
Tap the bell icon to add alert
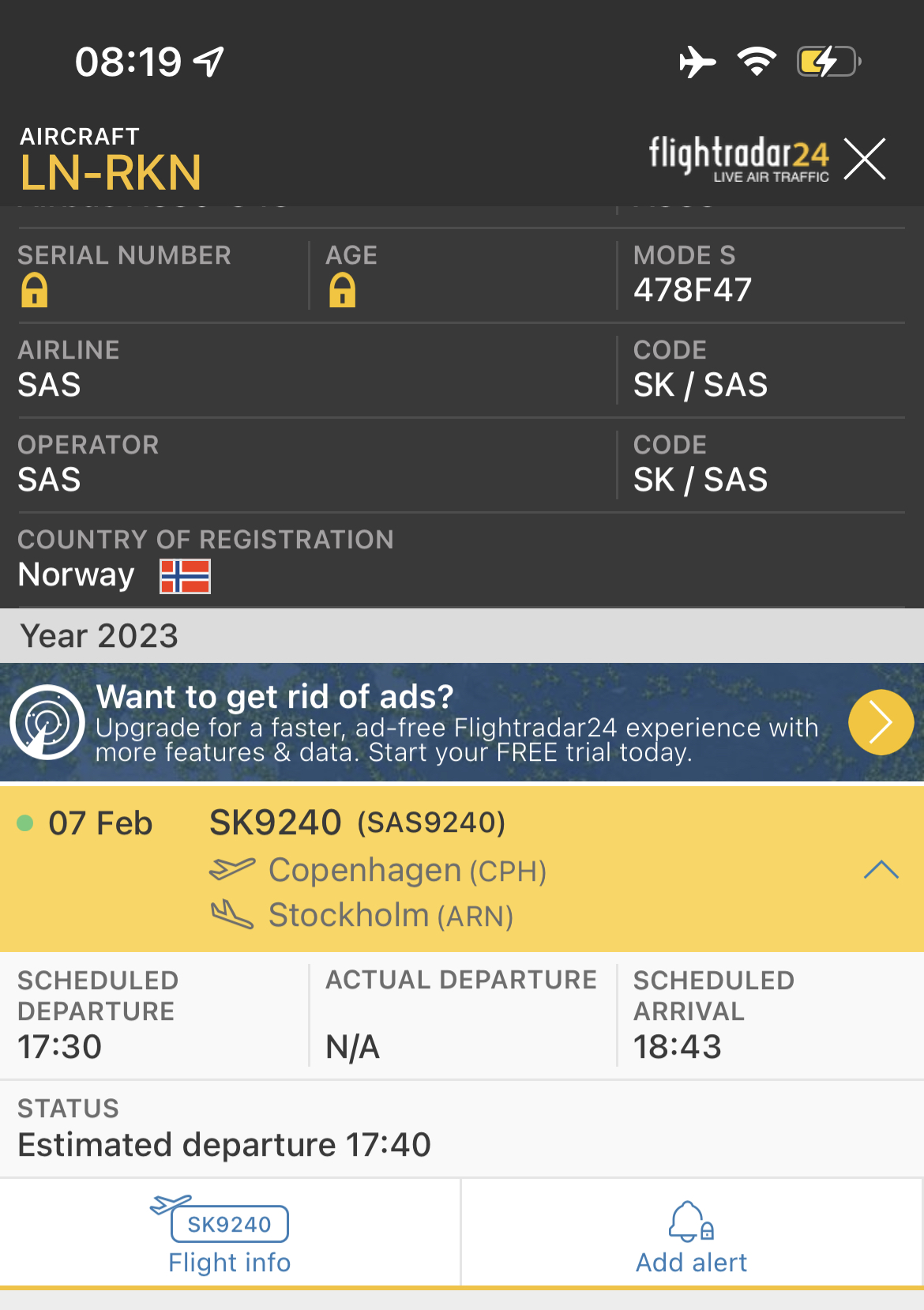click(x=691, y=1222)
